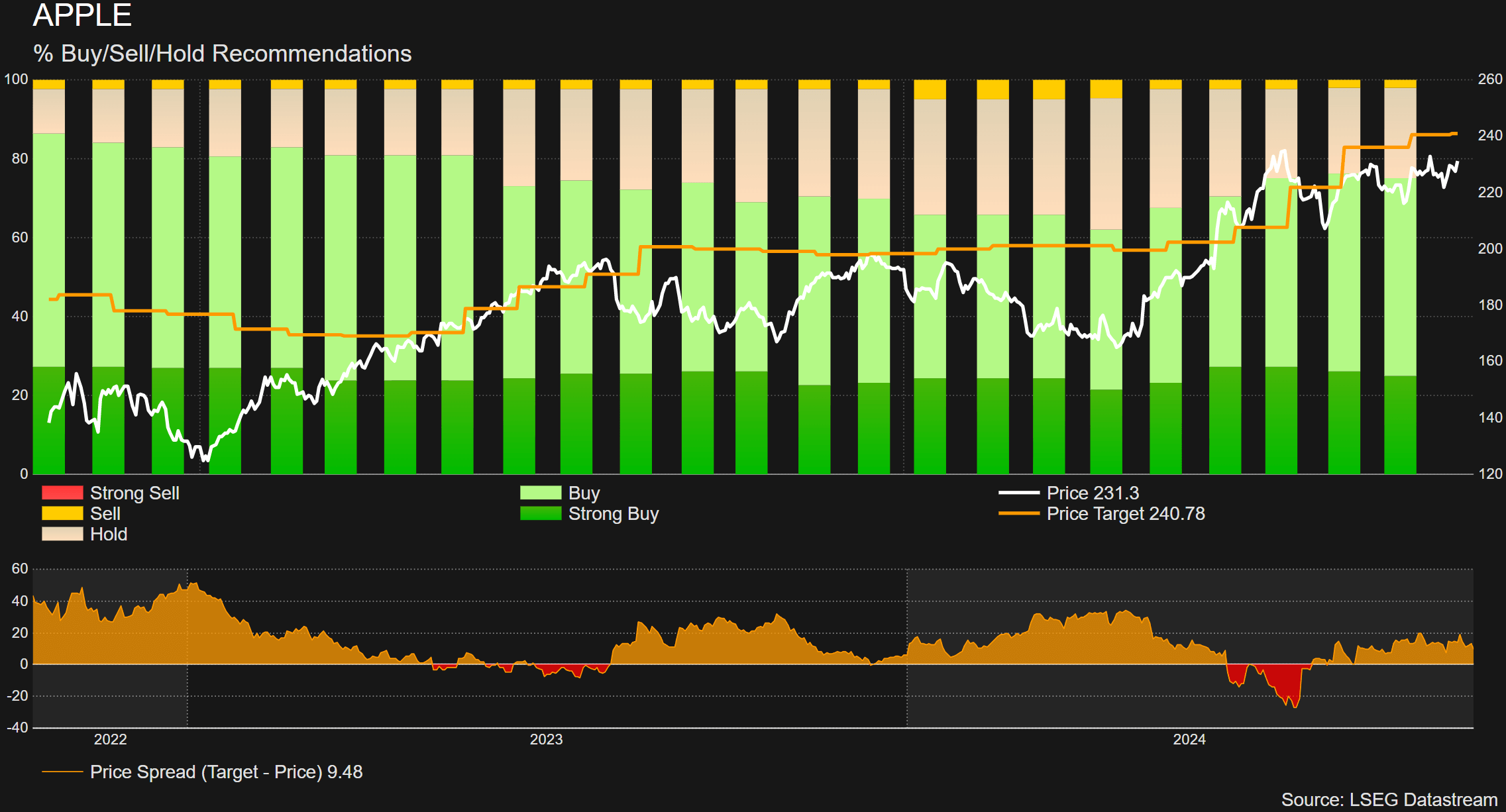Click the '80' left axis label
The image size is (1506, 812).
click(x=20, y=158)
